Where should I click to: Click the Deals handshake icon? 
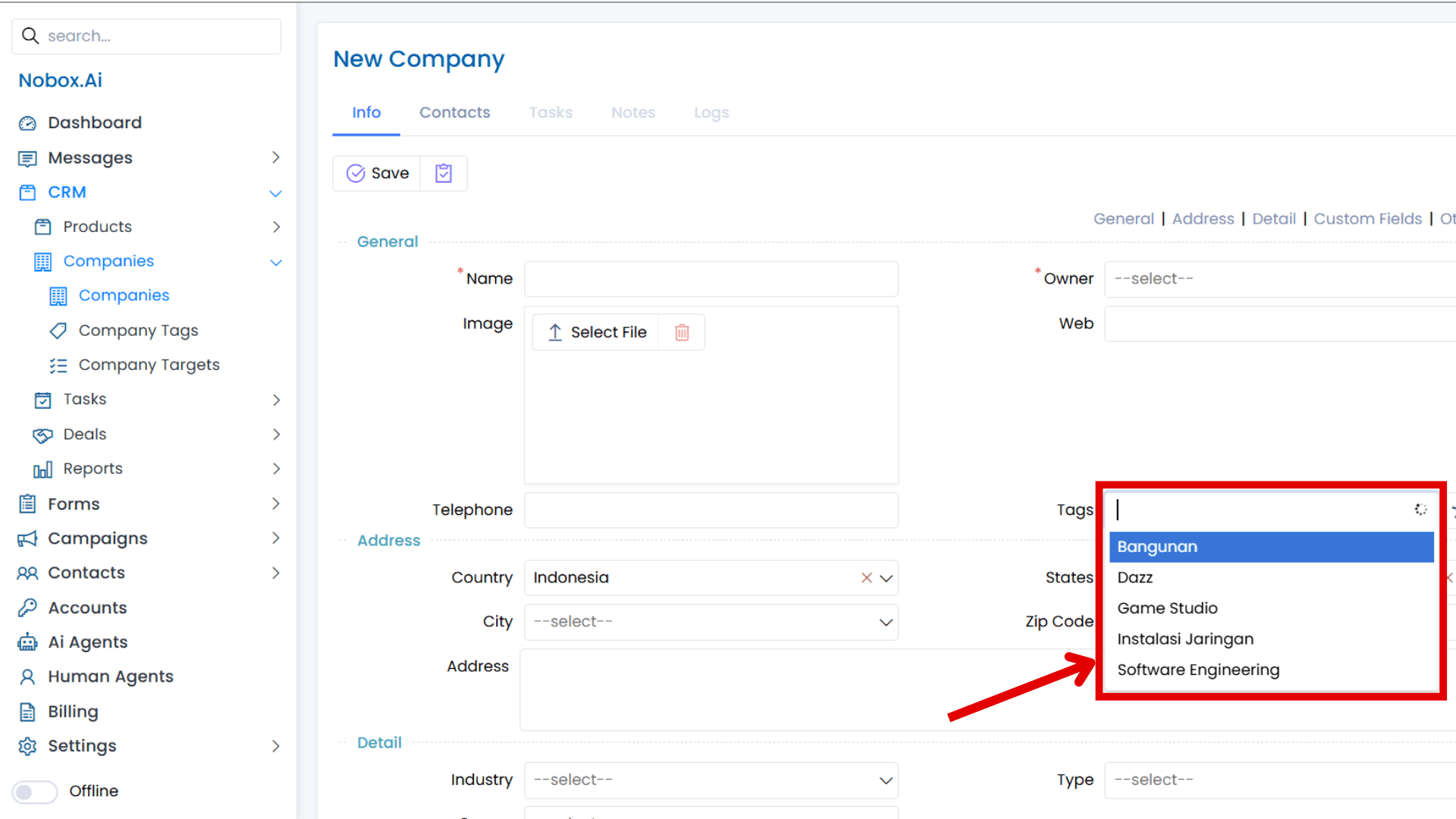click(43, 434)
